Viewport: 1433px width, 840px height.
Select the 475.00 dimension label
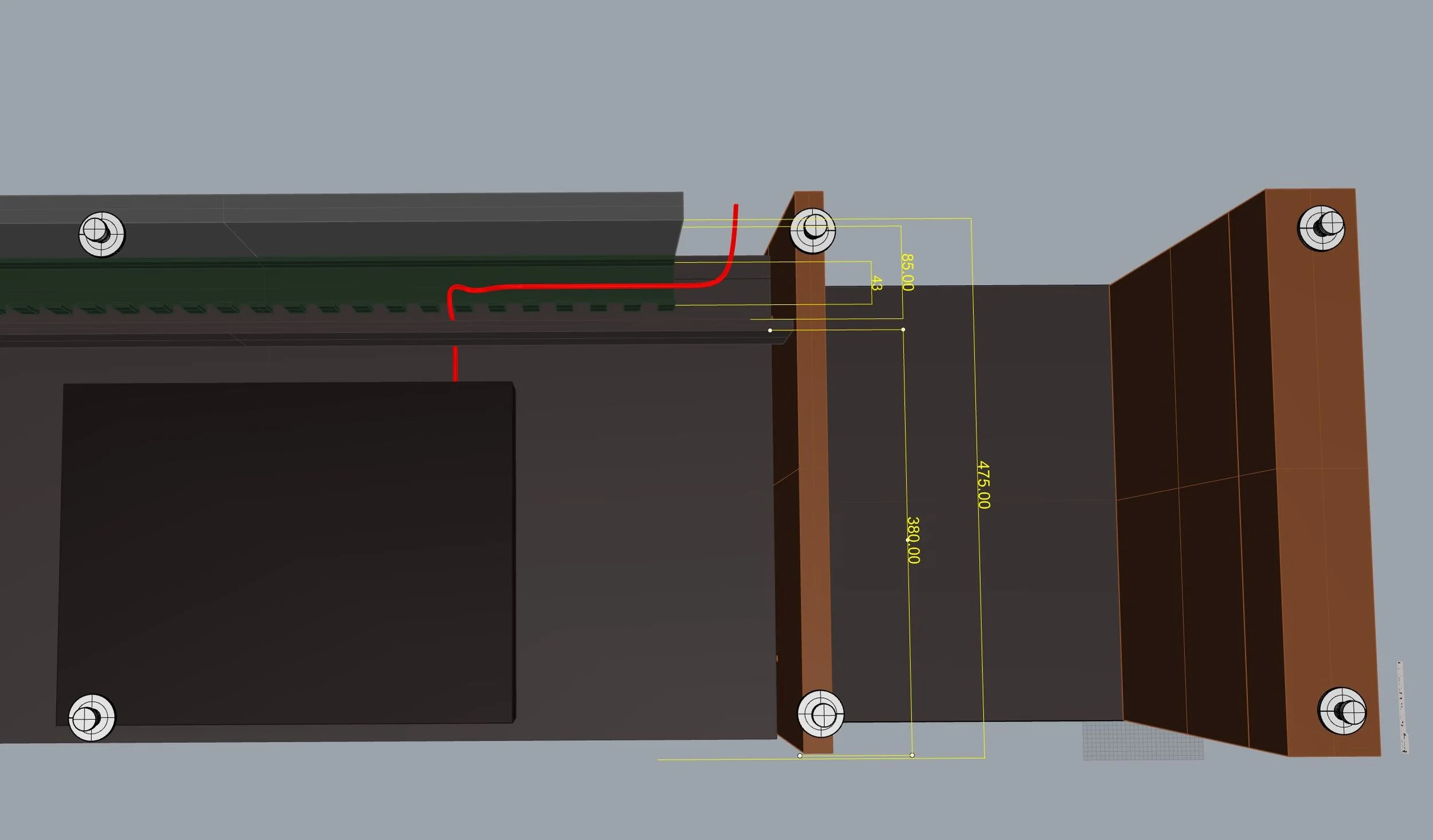tap(983, 484)
